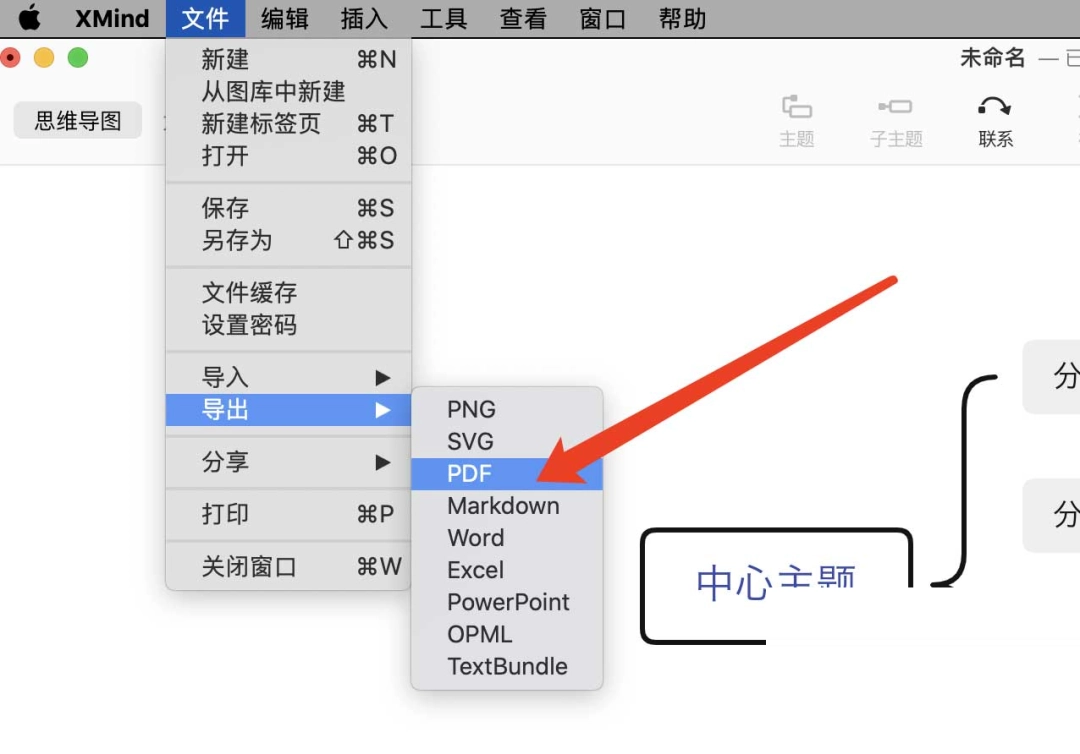1080x754 pixels.
Task: Export as PowerPoint
Action: pos(507,603)
